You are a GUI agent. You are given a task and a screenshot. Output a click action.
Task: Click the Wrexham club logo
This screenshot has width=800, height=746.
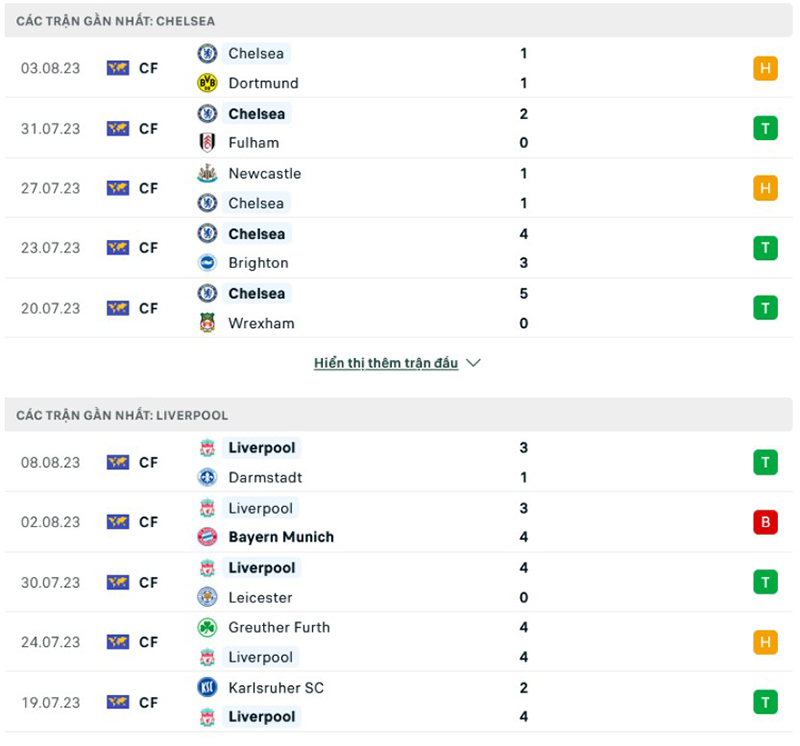tap(209, 323)
